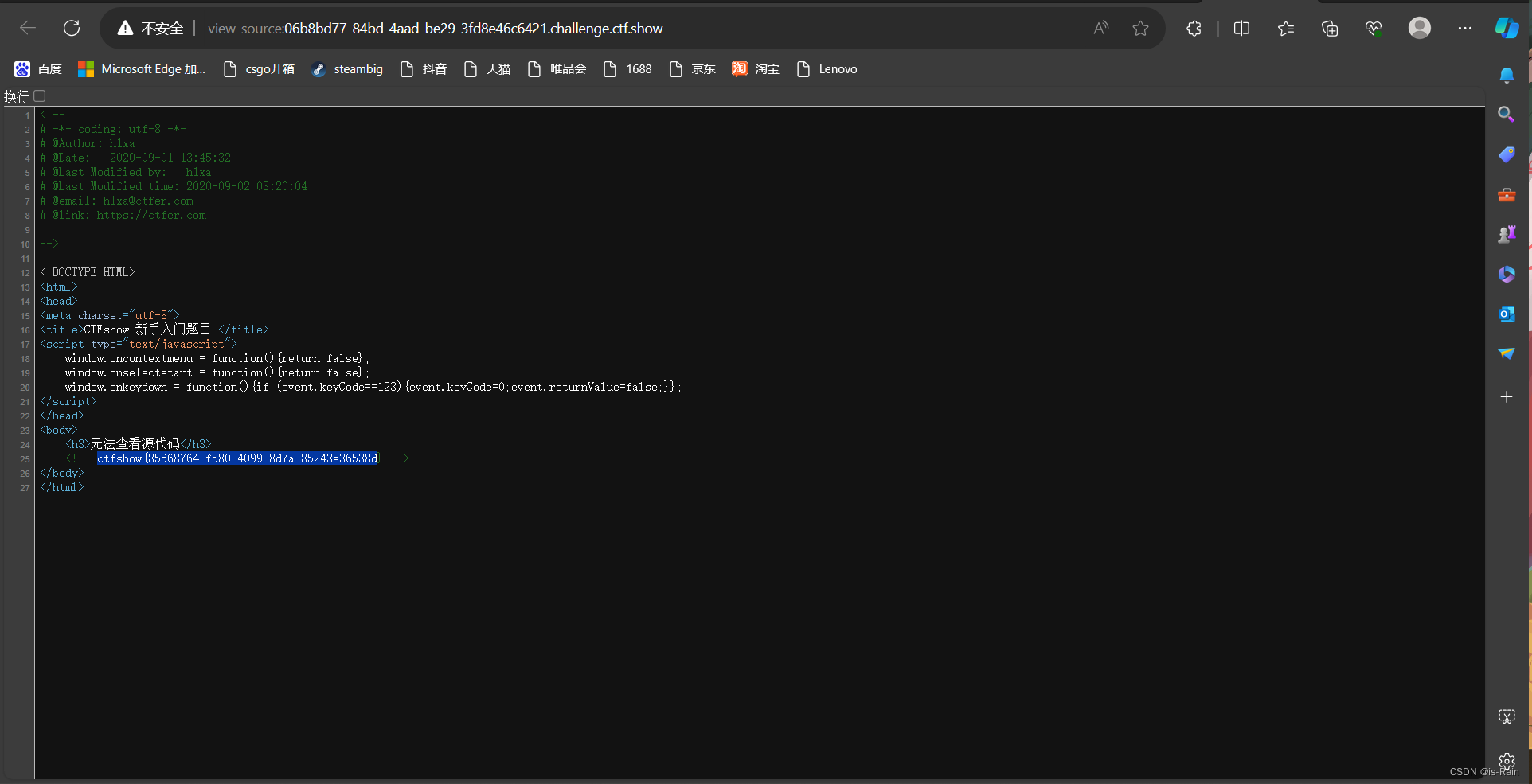This screenshot has width=1532, height=784.
Task: Open the Settings and more menu
Action: 1465,28
